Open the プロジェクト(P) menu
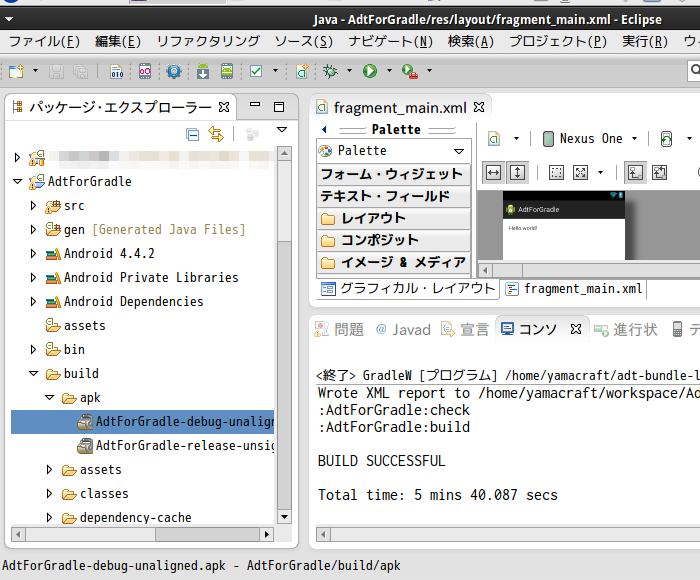This screenshot has width=700, height=580. pos(558,42)
